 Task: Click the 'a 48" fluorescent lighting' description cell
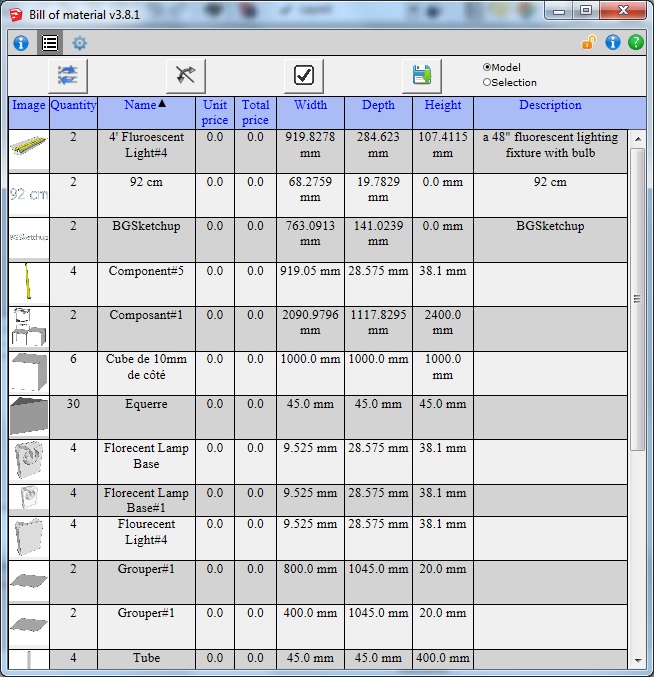[550, 151]
